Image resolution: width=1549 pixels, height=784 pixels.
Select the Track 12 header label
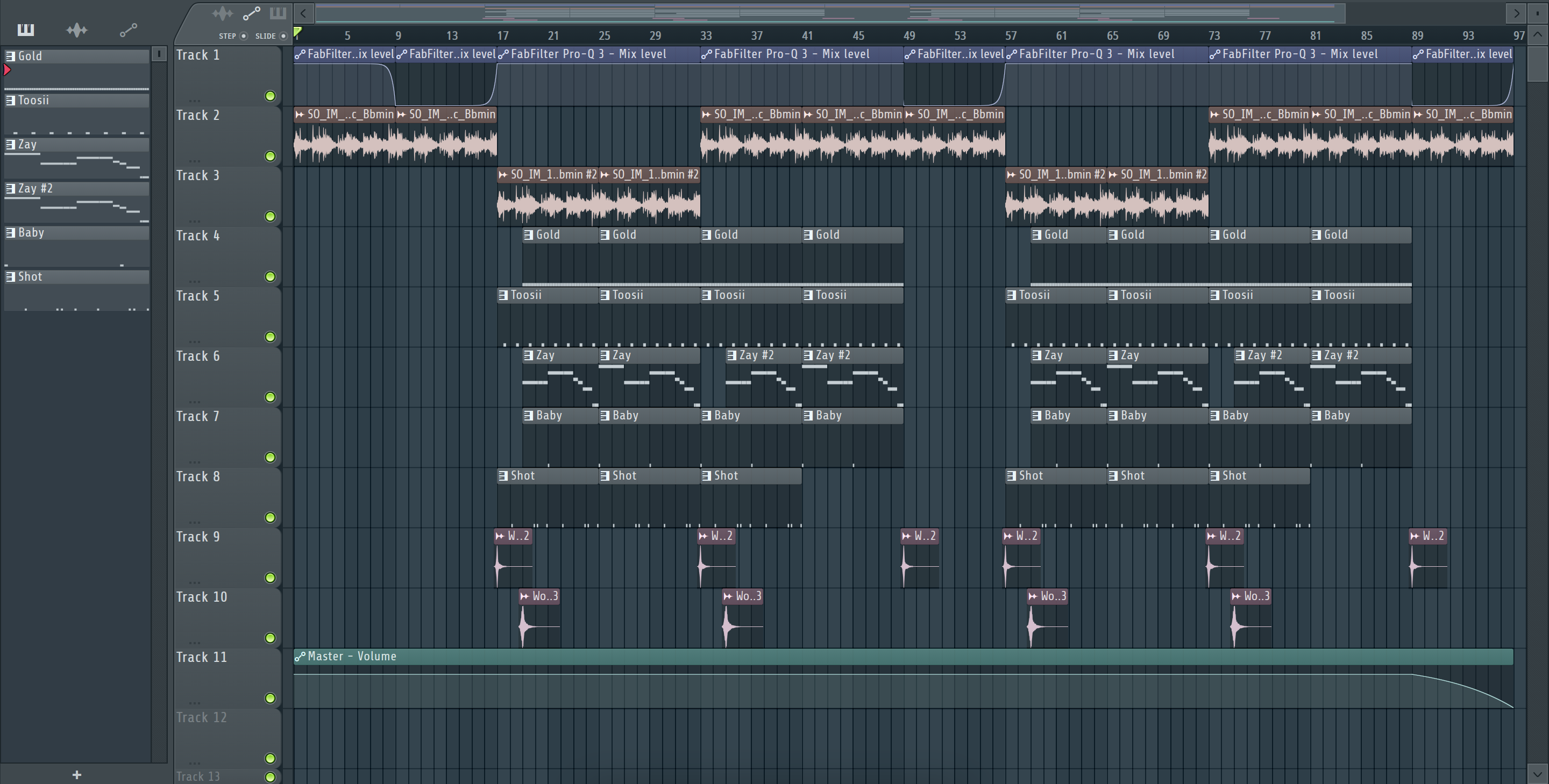[x=202, y=717]
